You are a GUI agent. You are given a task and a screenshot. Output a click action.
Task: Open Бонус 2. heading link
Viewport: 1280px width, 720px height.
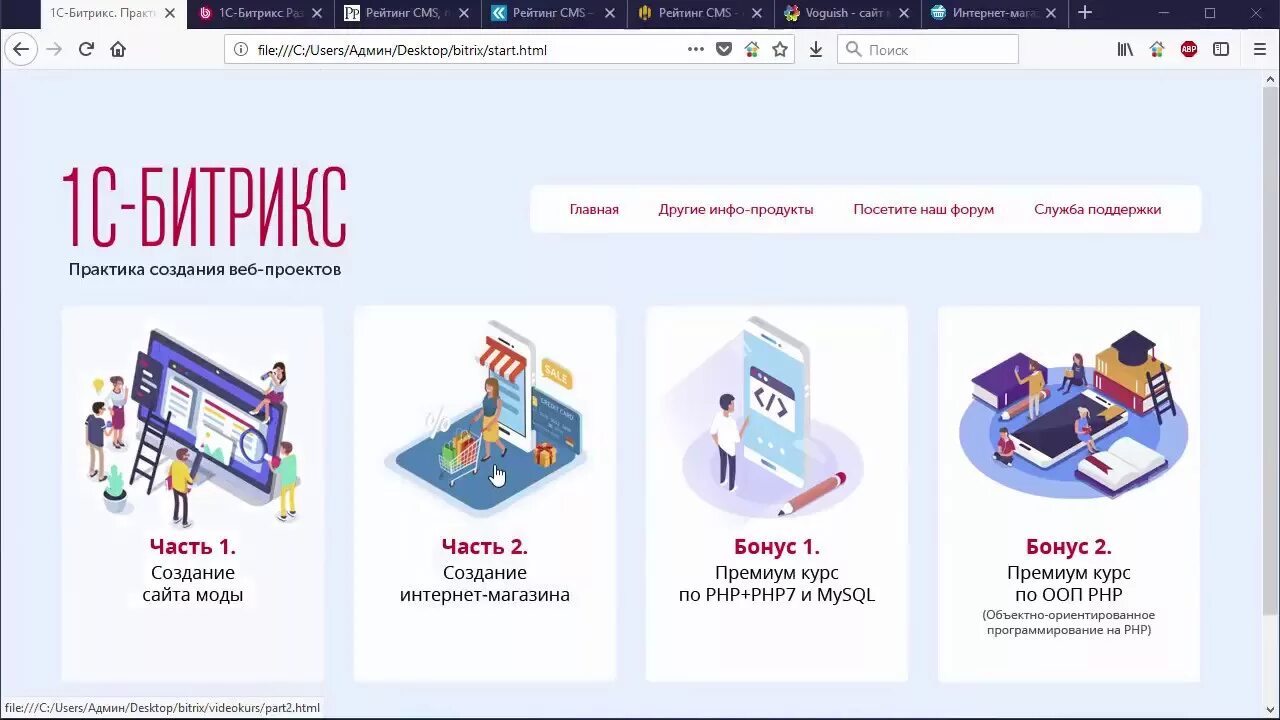[1069, 547]
